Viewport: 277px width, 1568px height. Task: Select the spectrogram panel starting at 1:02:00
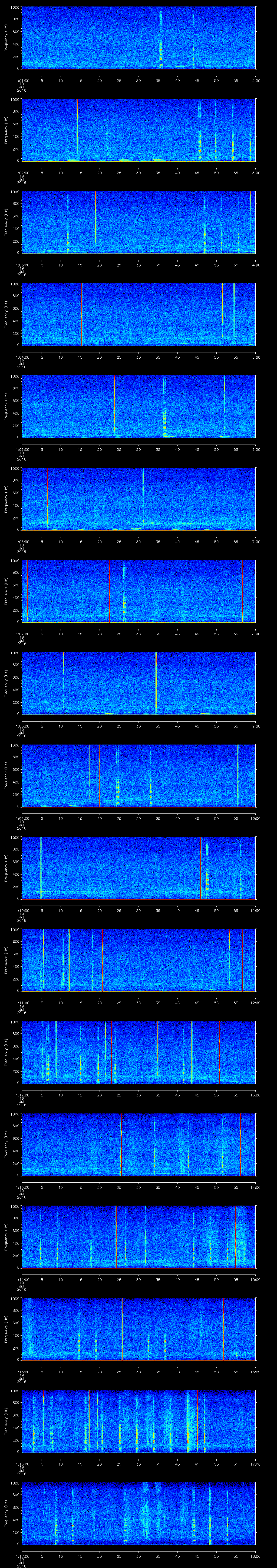pyautogui.click(x=138, y=130)
